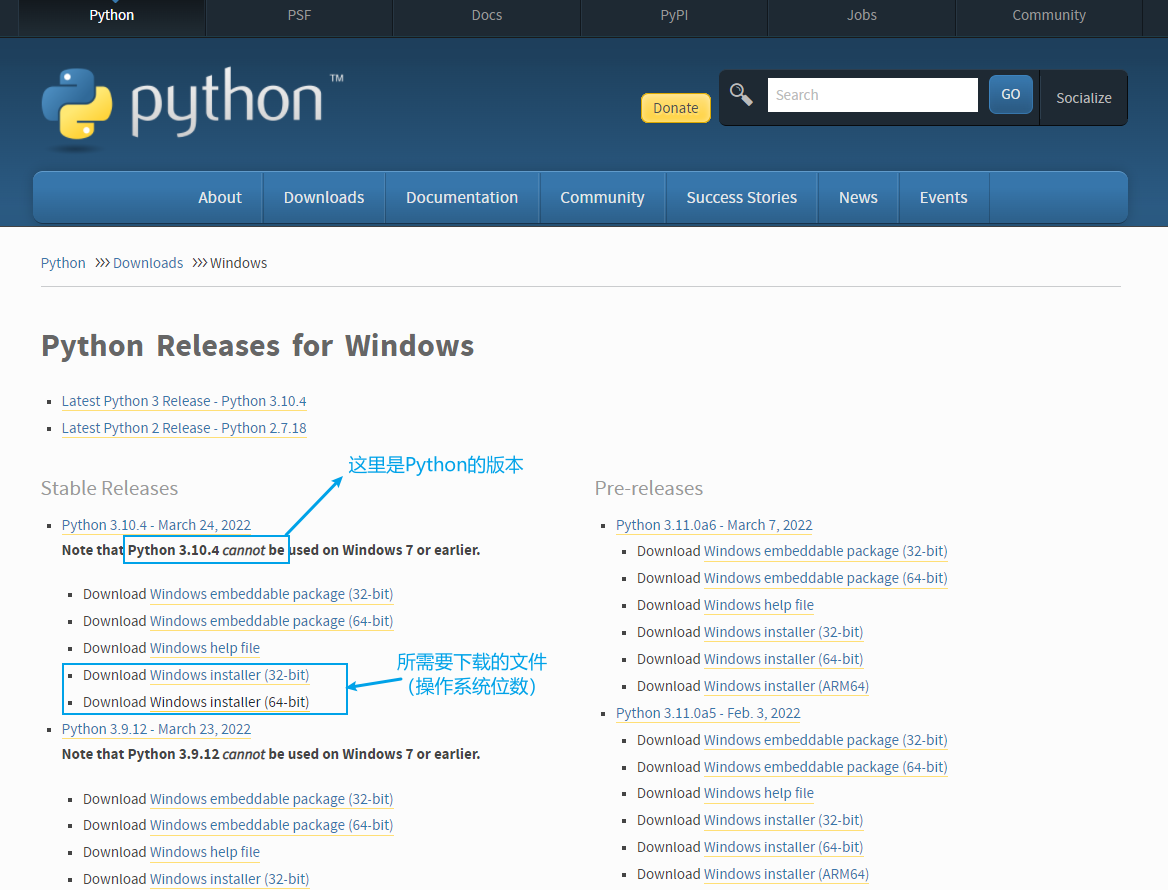Image resolution: width=1168 pixels, height=890 pixels.
Task: Download Windows help file for Python 3.11.0a6
Action: [759, 605]
